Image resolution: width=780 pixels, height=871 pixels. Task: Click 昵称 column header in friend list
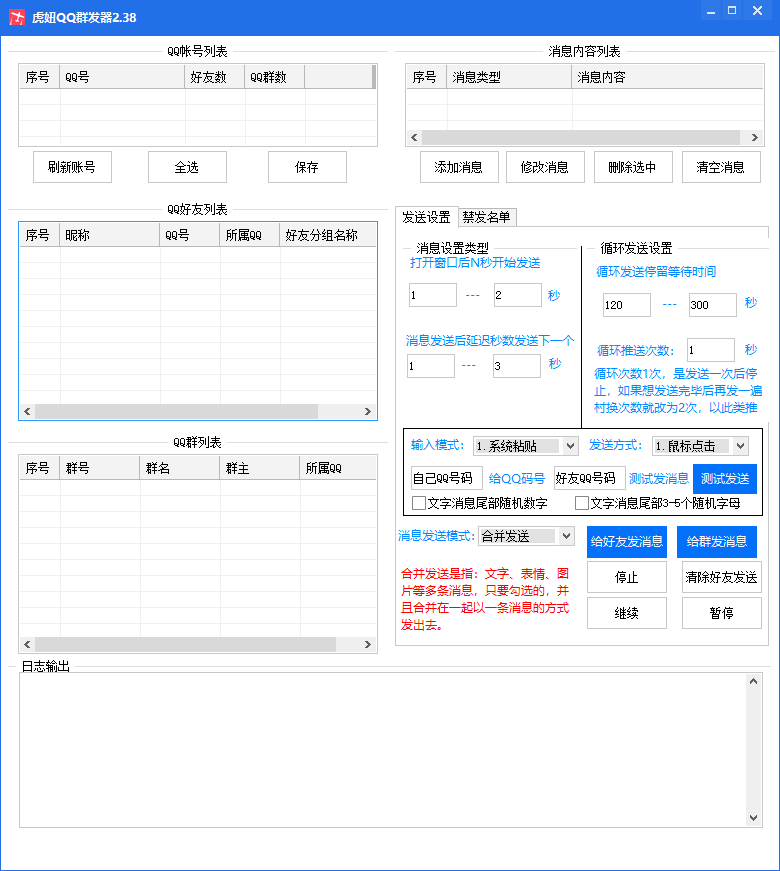[x=109, y=236]
